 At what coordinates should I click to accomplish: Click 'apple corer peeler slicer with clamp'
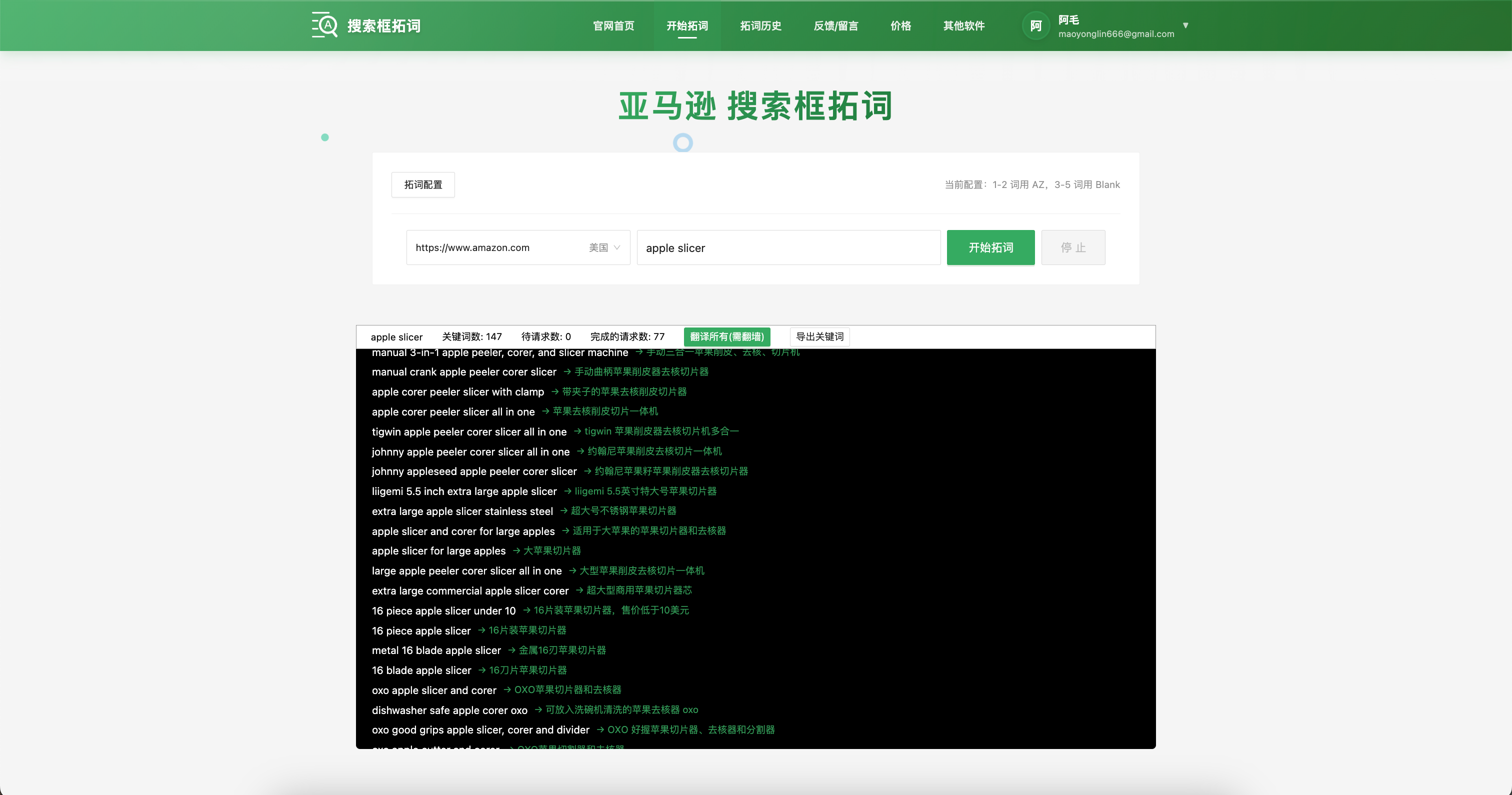tap(458, 392)
